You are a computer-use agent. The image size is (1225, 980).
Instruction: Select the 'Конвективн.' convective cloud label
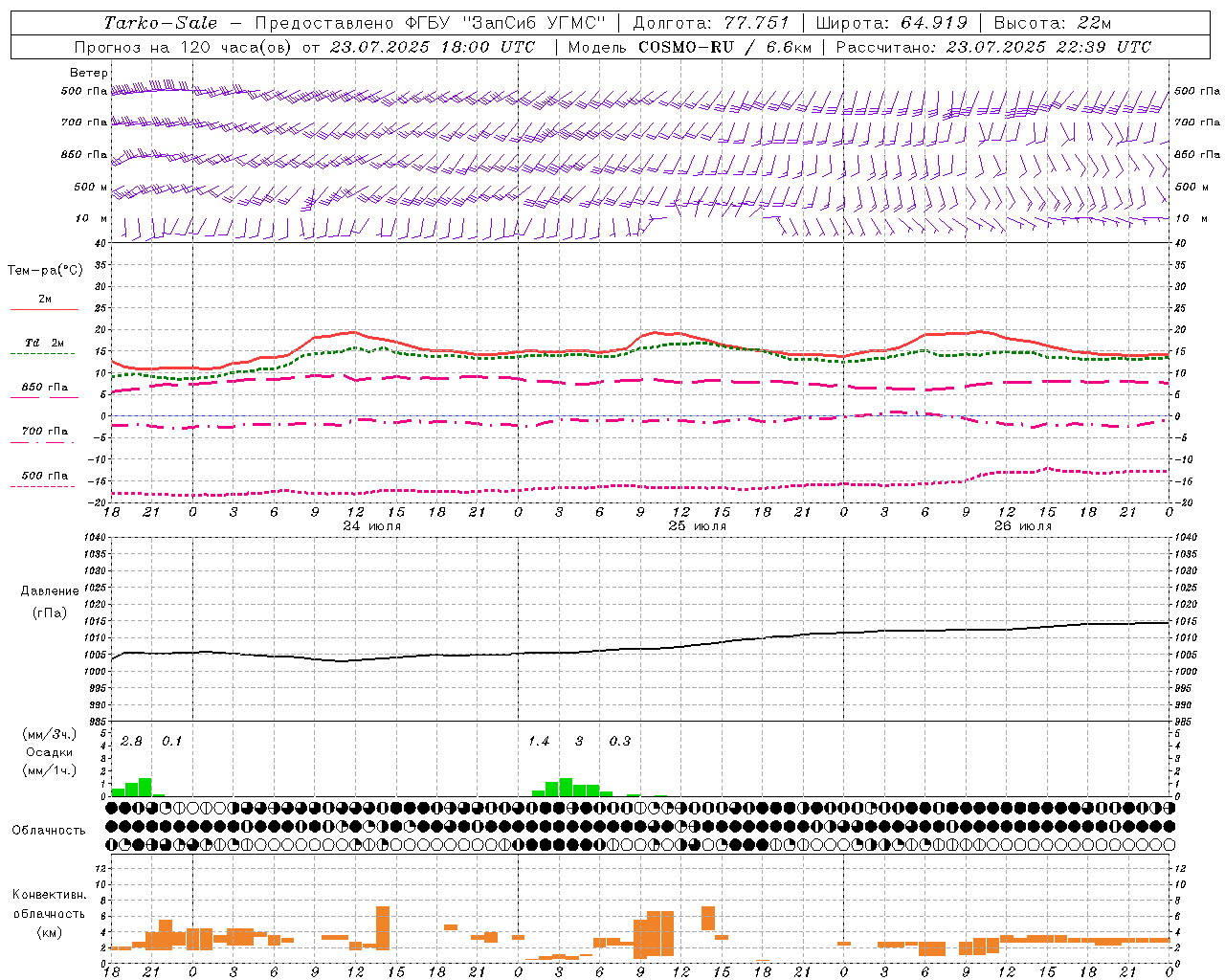coord(49,894)
